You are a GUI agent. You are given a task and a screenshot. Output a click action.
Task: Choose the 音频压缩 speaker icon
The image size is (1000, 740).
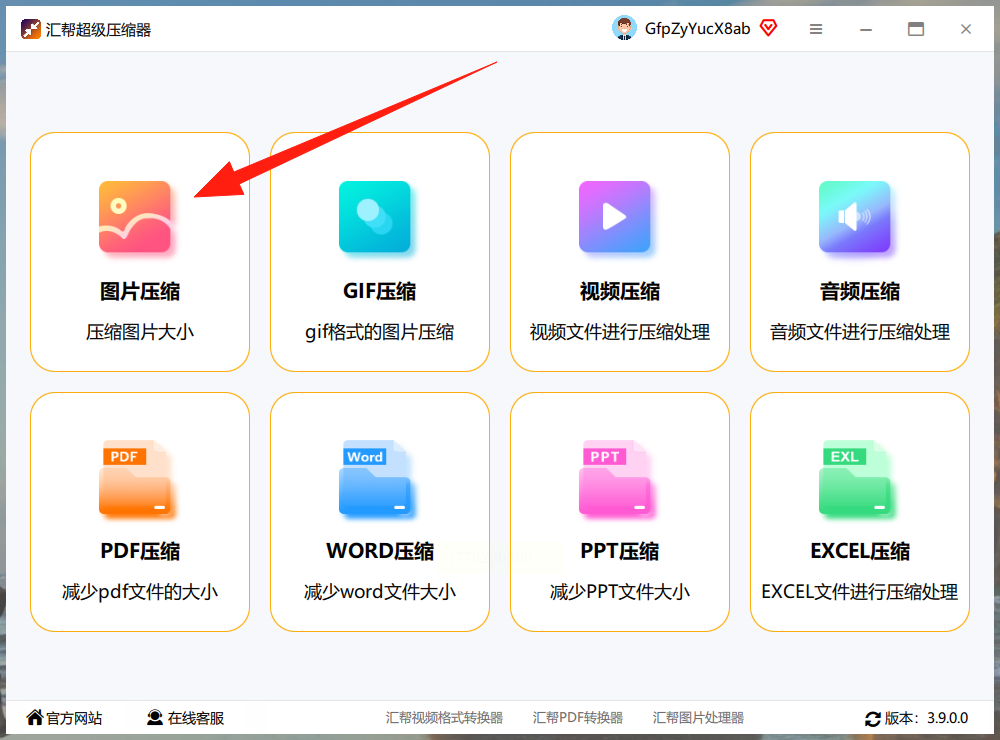pyautogui.click(x=855, y=217)
